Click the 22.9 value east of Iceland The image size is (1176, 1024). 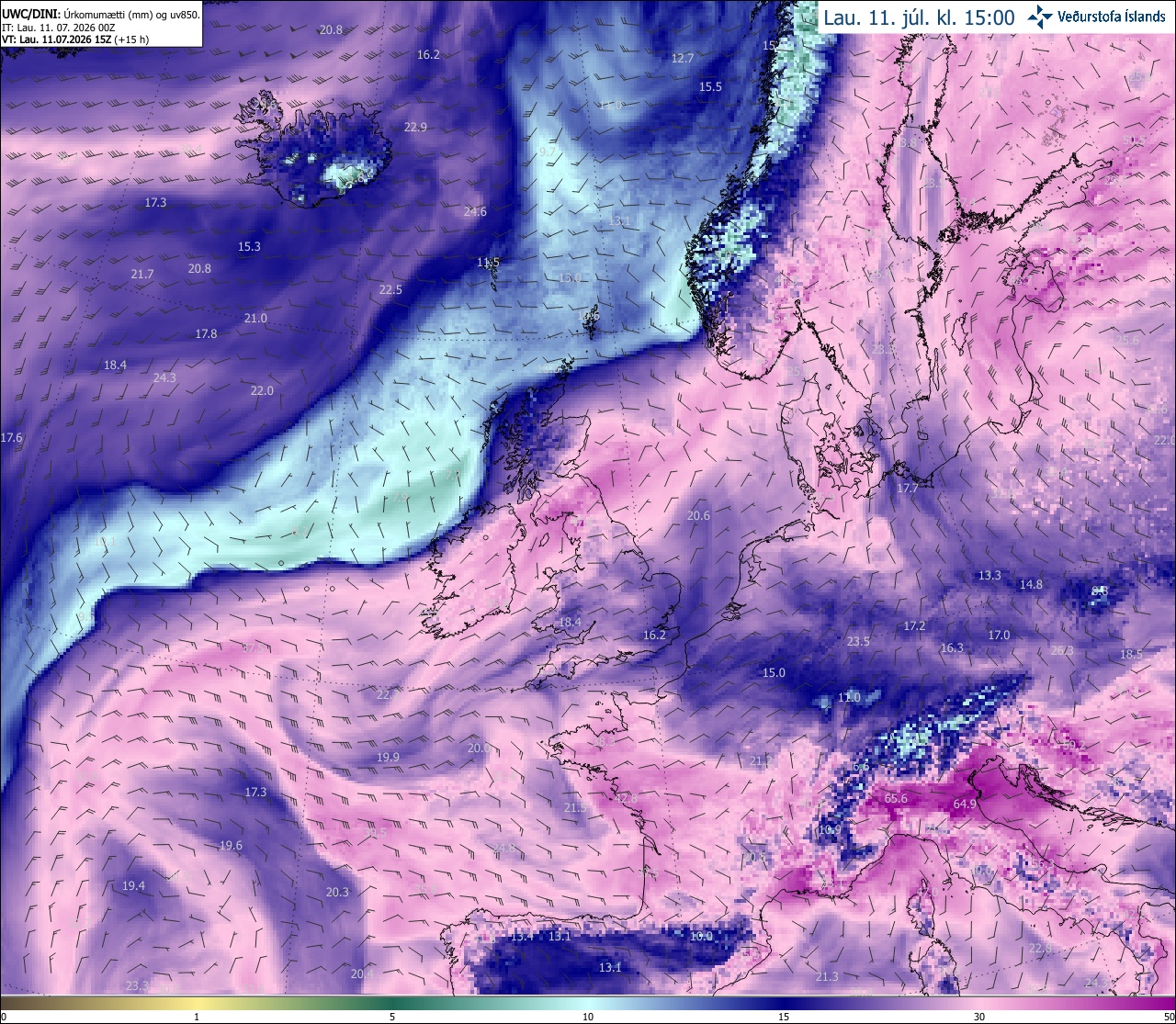coord(415,128)
